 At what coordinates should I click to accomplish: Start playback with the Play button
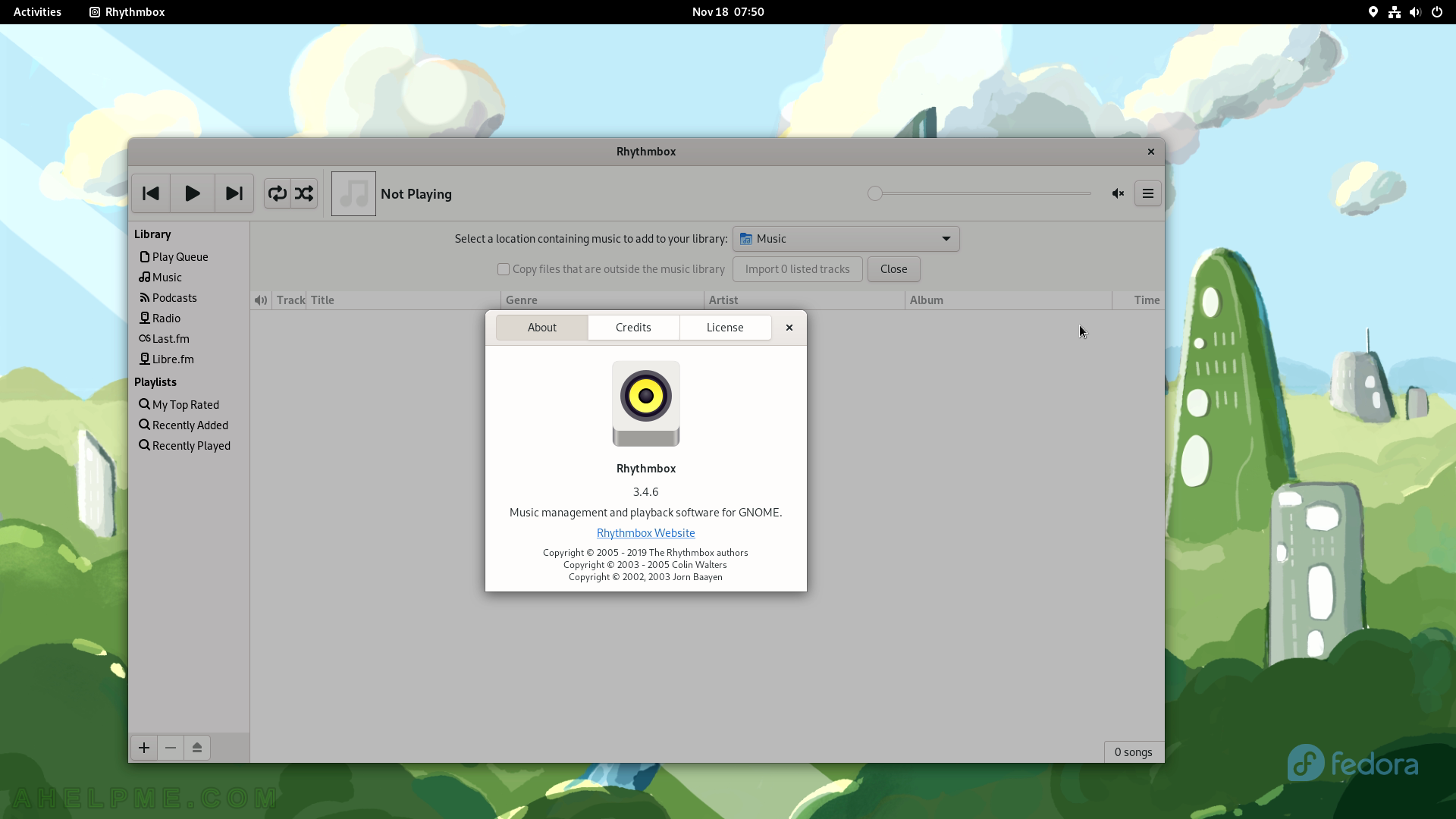click(x=193, y=193)
